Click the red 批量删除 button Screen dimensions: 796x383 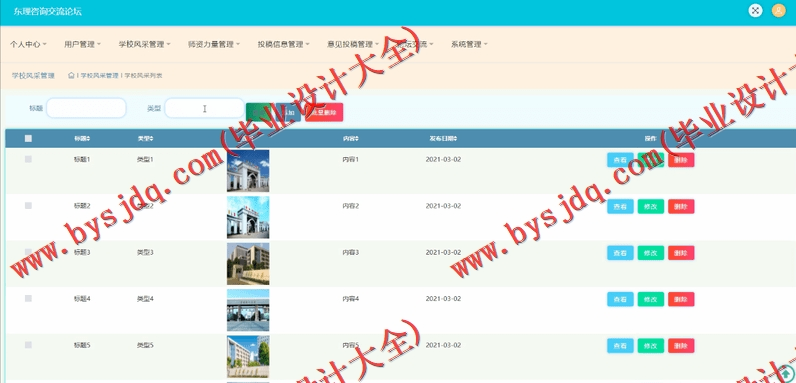pyautogui.click(x=324, y=112)
